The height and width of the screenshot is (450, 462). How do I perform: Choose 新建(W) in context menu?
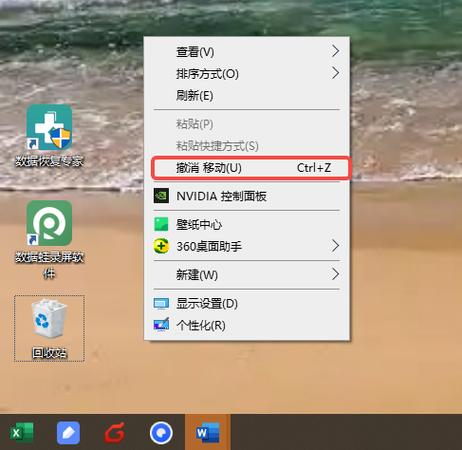click(x=247, y=275)
